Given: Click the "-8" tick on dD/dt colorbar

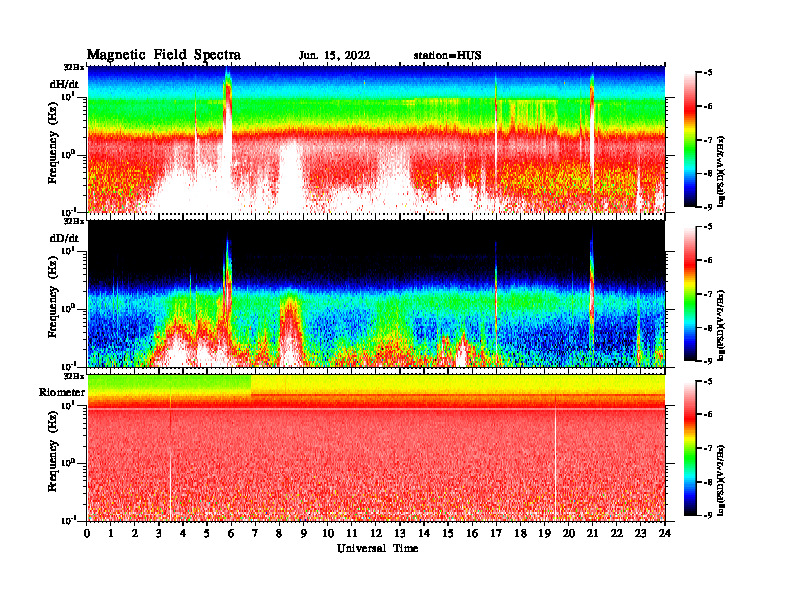Looking at the screenshot, I should coord(709,328).
